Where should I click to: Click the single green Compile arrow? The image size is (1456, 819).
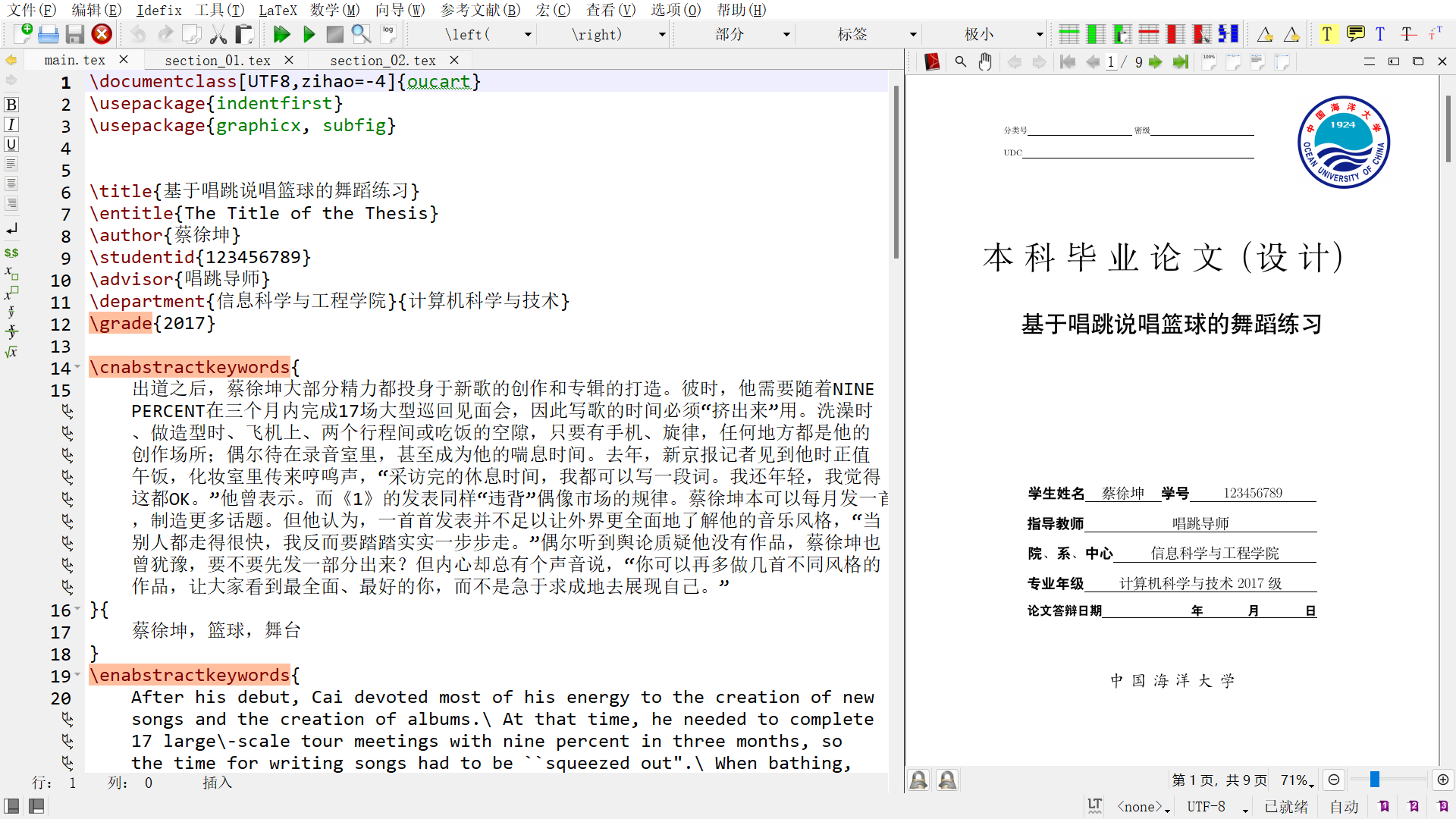click(309, 34)
